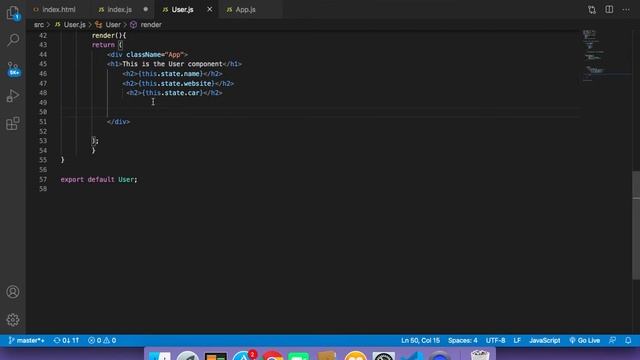Open the More Actions ellipsis menu
This screenshot has height=360, width=640.
click(626, 9)
